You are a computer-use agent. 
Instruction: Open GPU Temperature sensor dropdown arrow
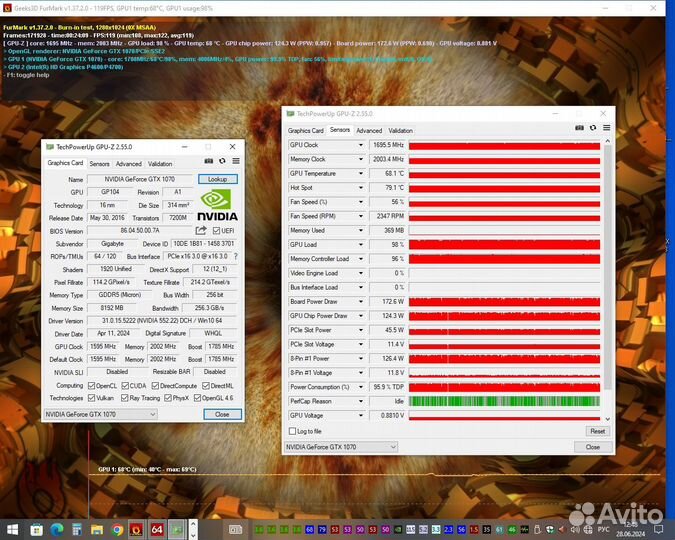pos(361,174)
